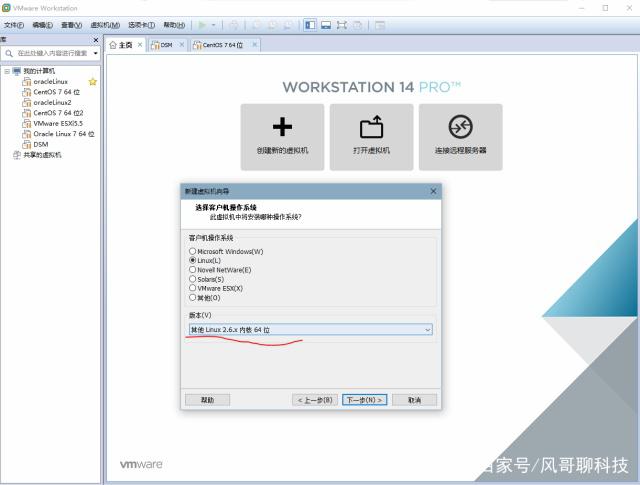Viewport: 640px width, 485px height.
Task: Click the create new virtual machine plus icon
Action: coord(282,127)
